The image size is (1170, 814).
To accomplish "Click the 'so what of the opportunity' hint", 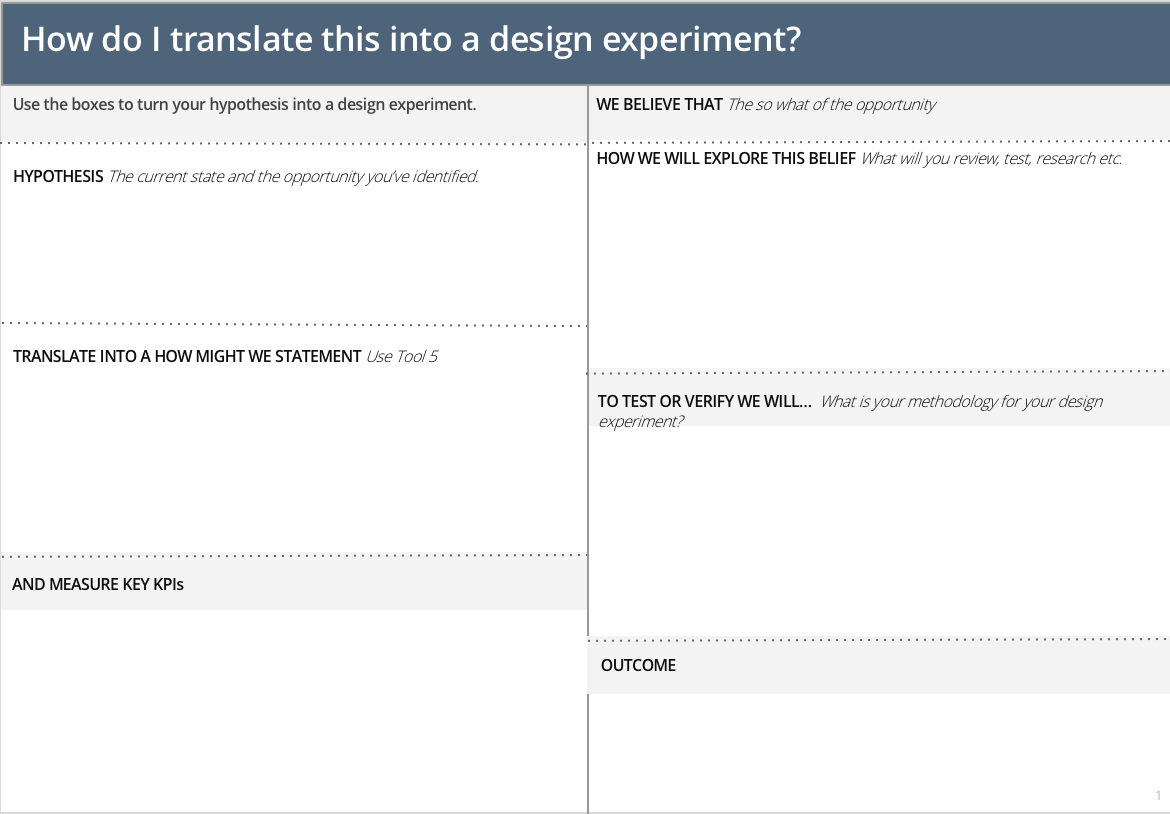I will [832, 104].
